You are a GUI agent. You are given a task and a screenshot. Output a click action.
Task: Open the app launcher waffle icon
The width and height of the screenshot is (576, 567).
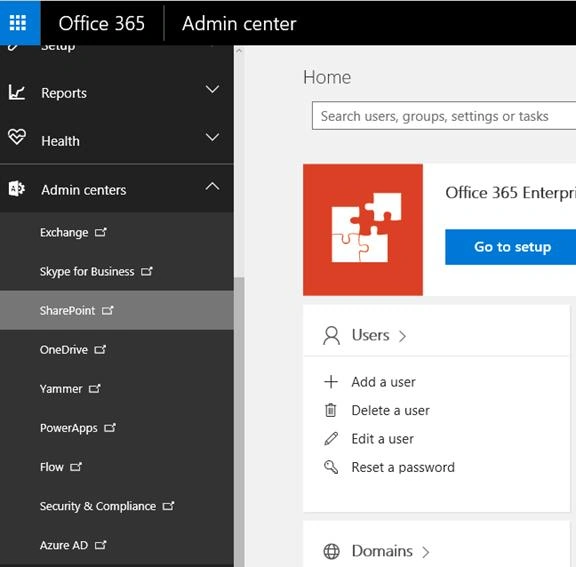click(18, 23)
